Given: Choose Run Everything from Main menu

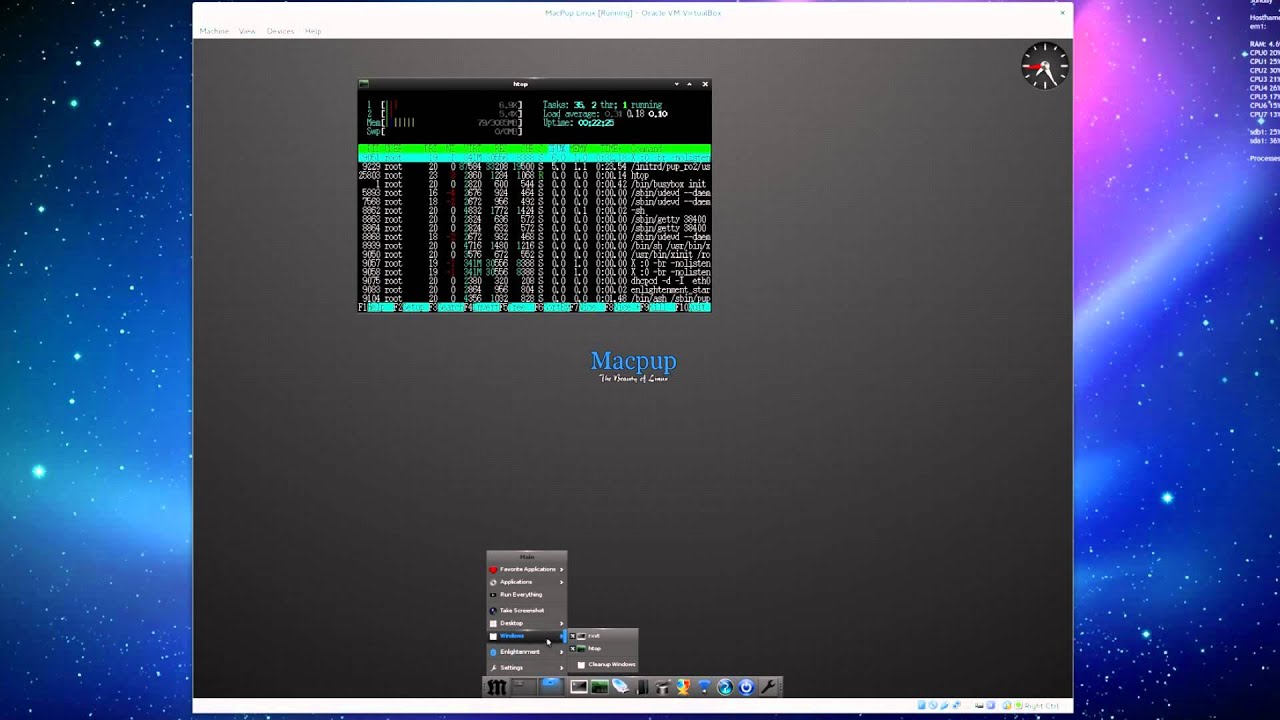Looking at the screenshot, I should (527, 595).
